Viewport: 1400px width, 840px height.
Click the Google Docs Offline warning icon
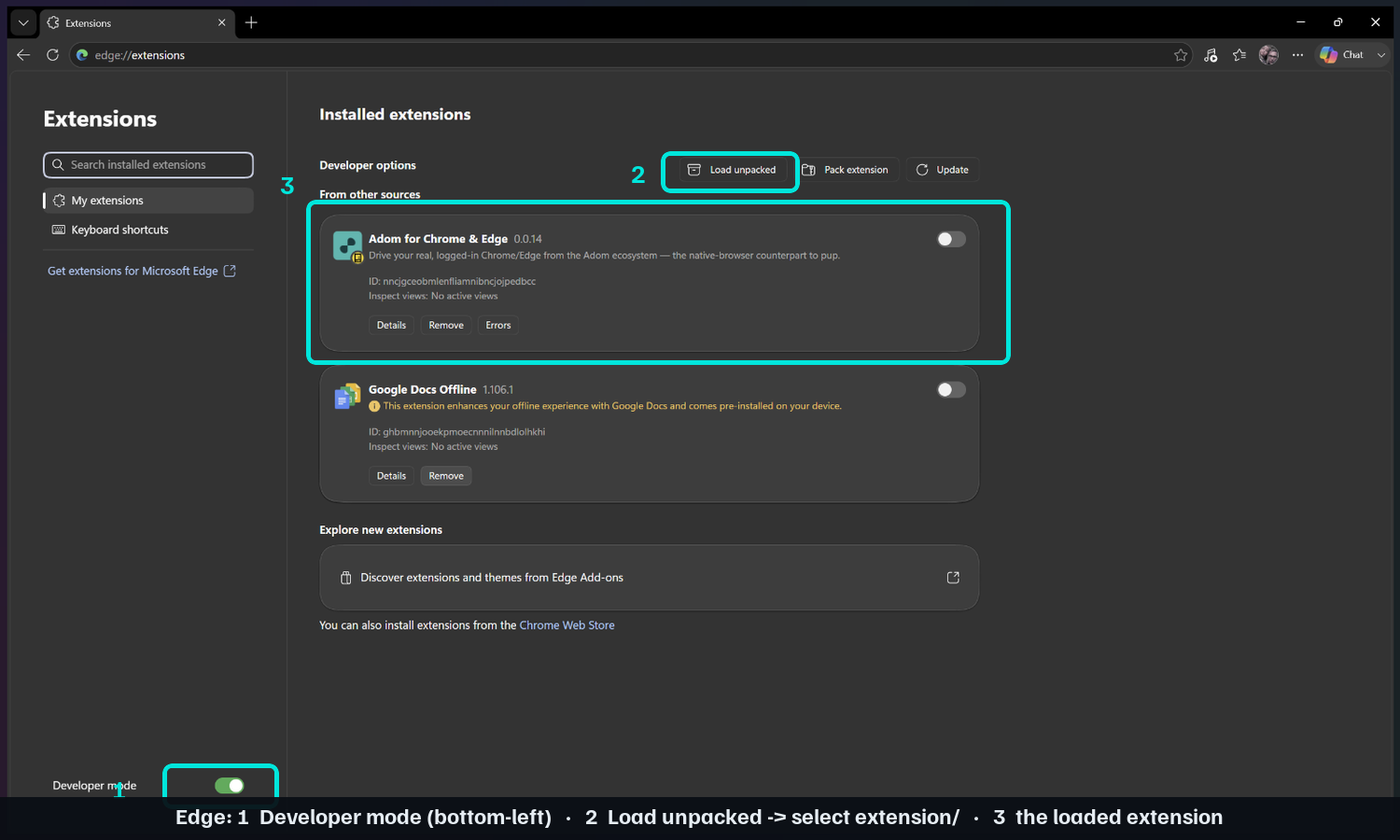(x=374, y=406)
